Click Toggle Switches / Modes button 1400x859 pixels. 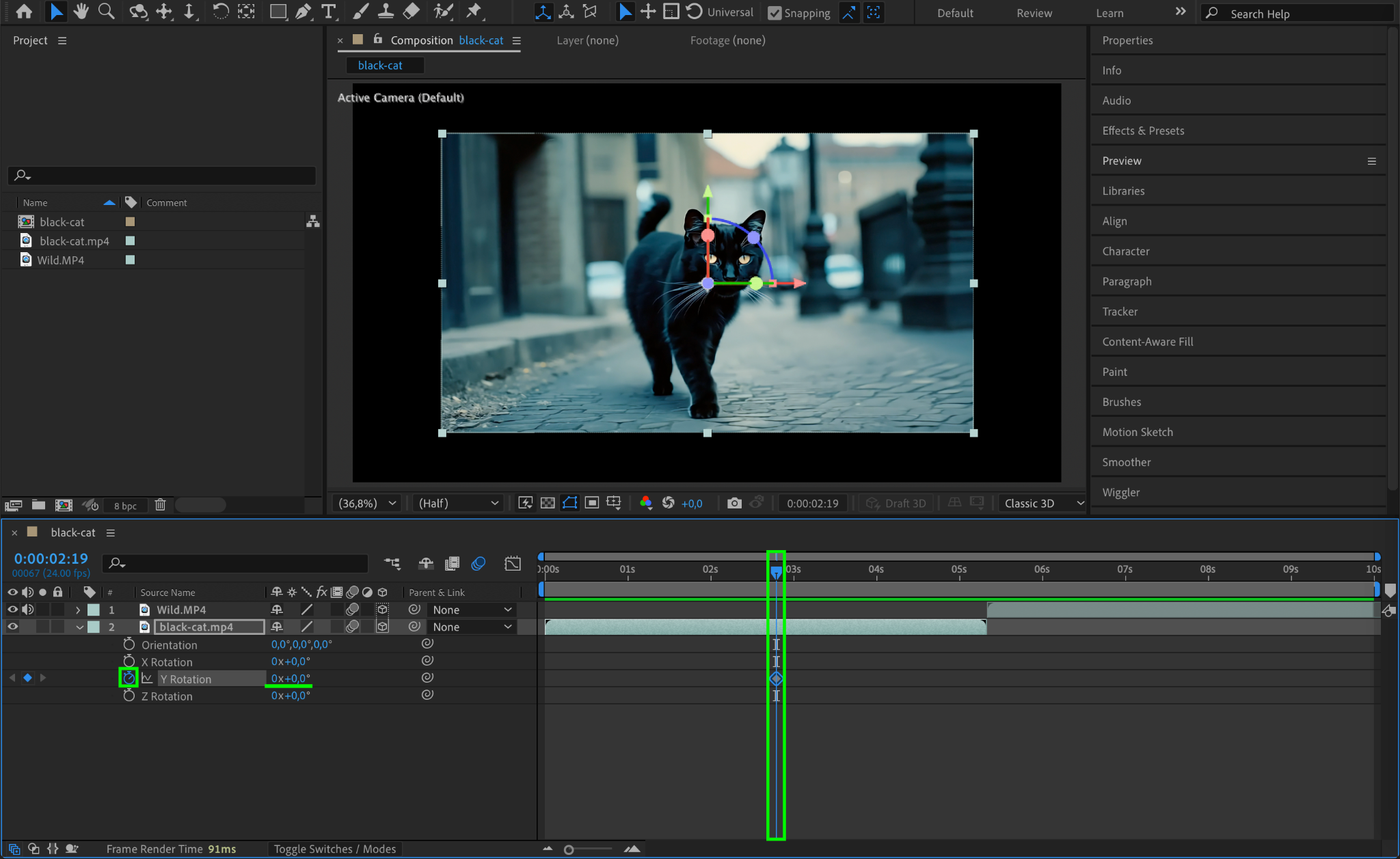pos(334,849)
